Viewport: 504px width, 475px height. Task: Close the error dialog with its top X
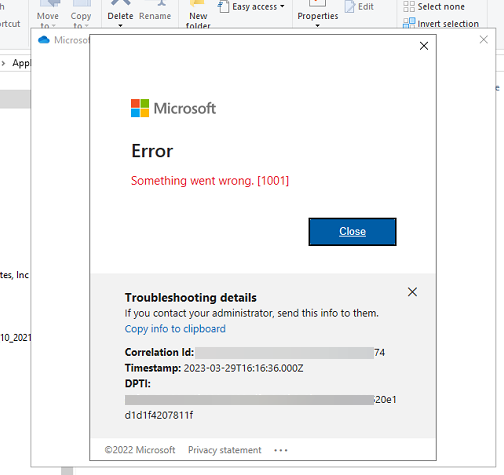[x=424, y=46]
